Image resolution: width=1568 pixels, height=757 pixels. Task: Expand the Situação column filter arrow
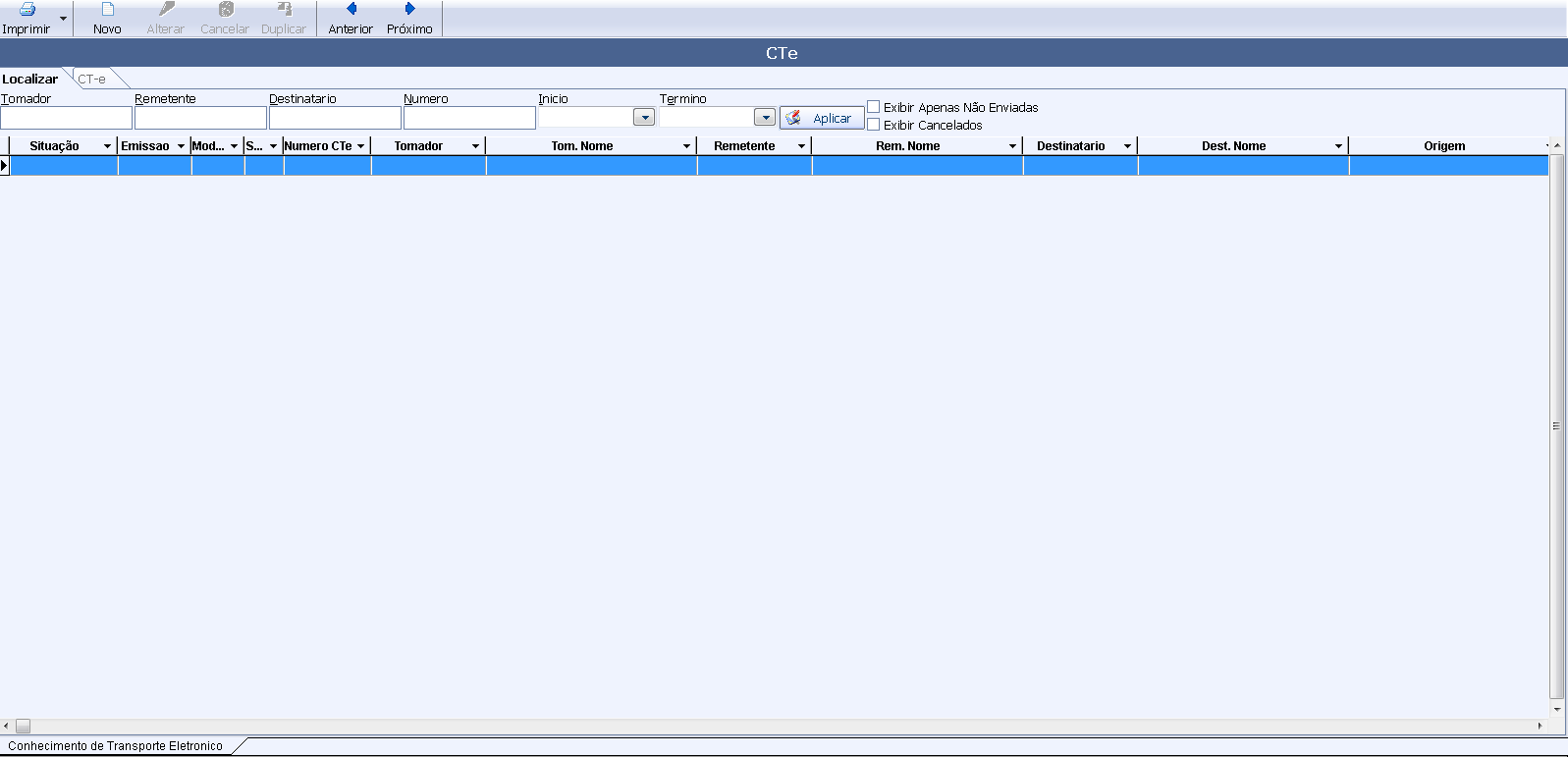[107, 146]
